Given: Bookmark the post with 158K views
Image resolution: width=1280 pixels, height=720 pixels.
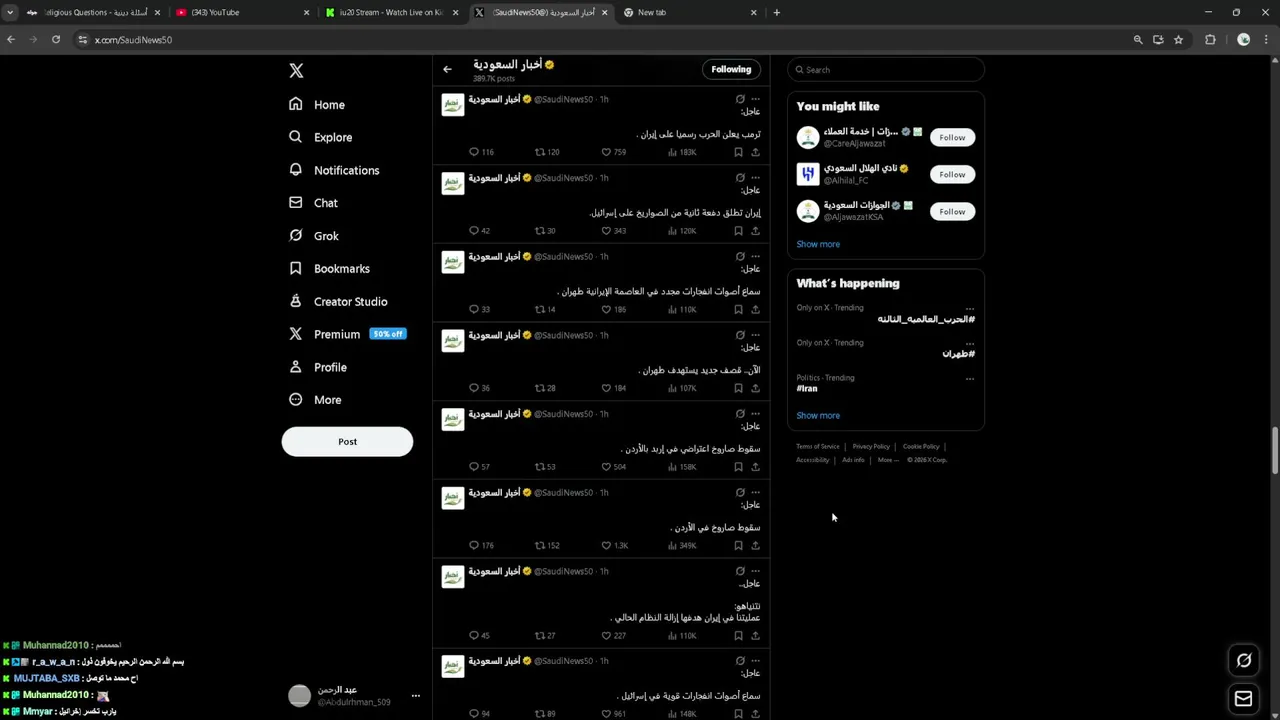Looking at the screenshot, I should click(738, 467).
